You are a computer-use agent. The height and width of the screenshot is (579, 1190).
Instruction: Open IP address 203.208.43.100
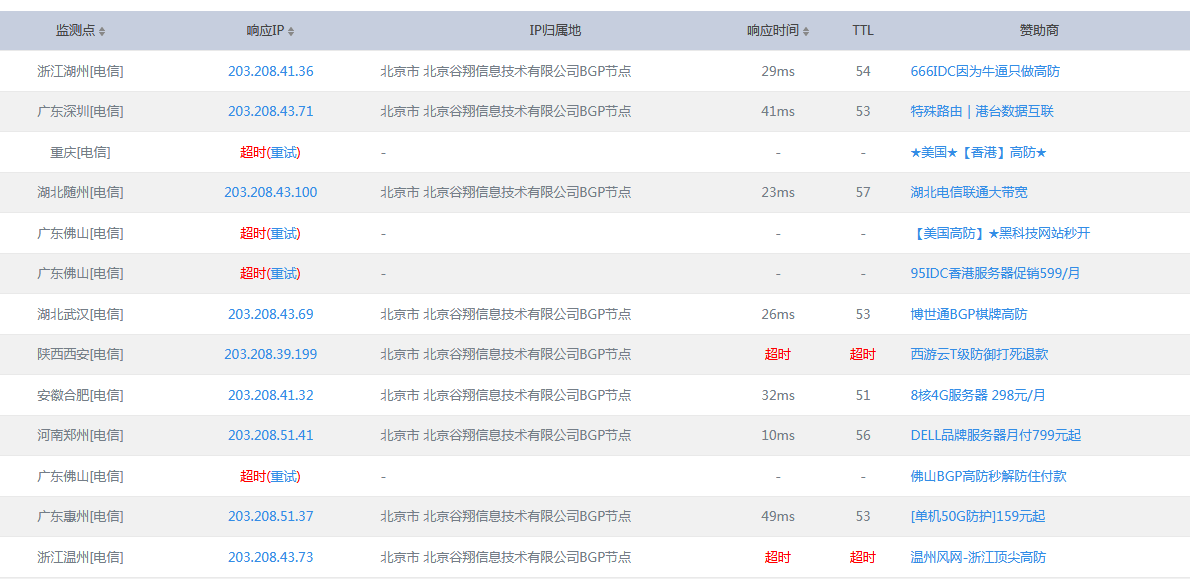pos(271,193)
